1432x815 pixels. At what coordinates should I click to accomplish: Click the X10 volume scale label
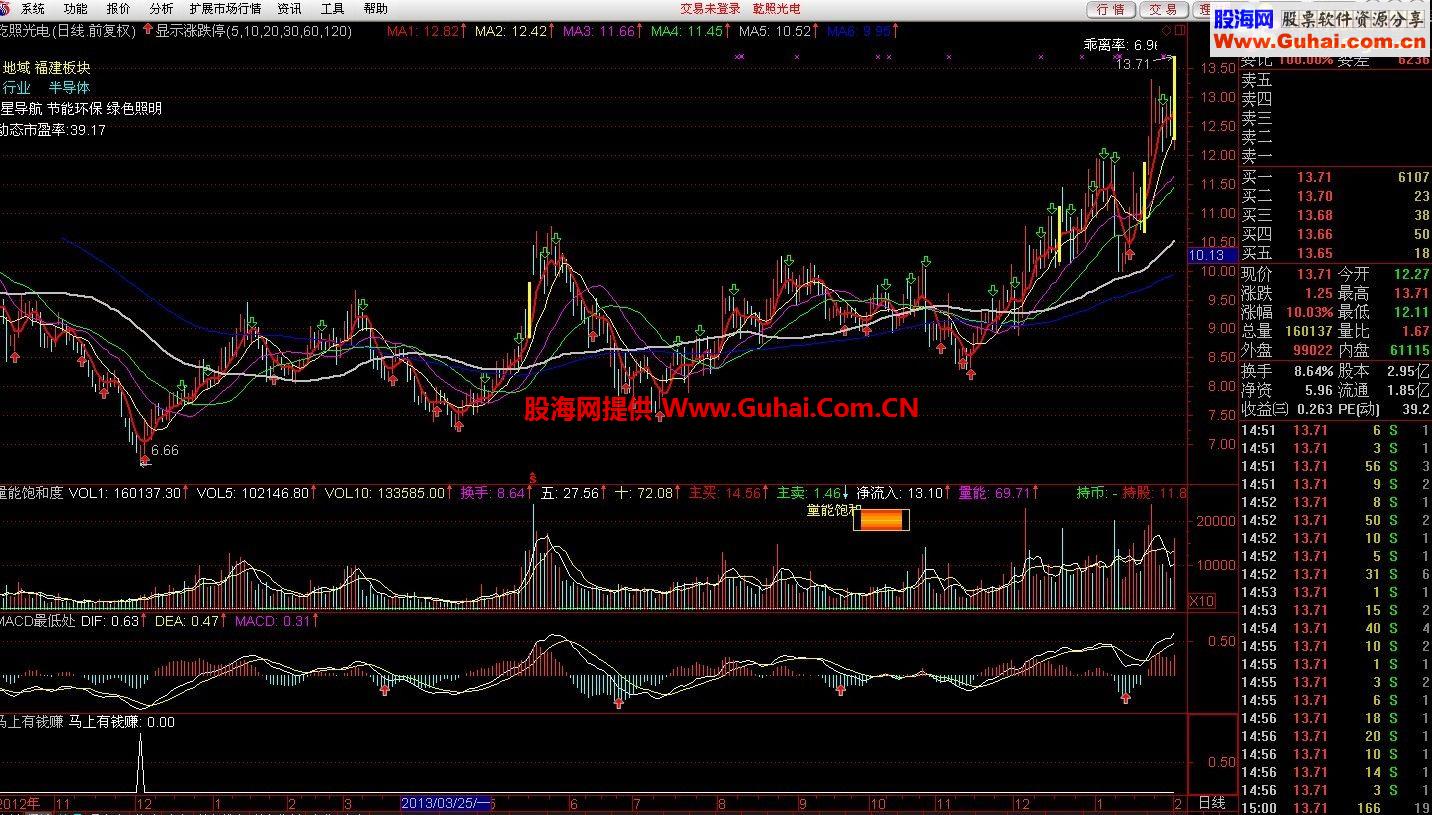pyautogui.click(x=1201, y=601)
